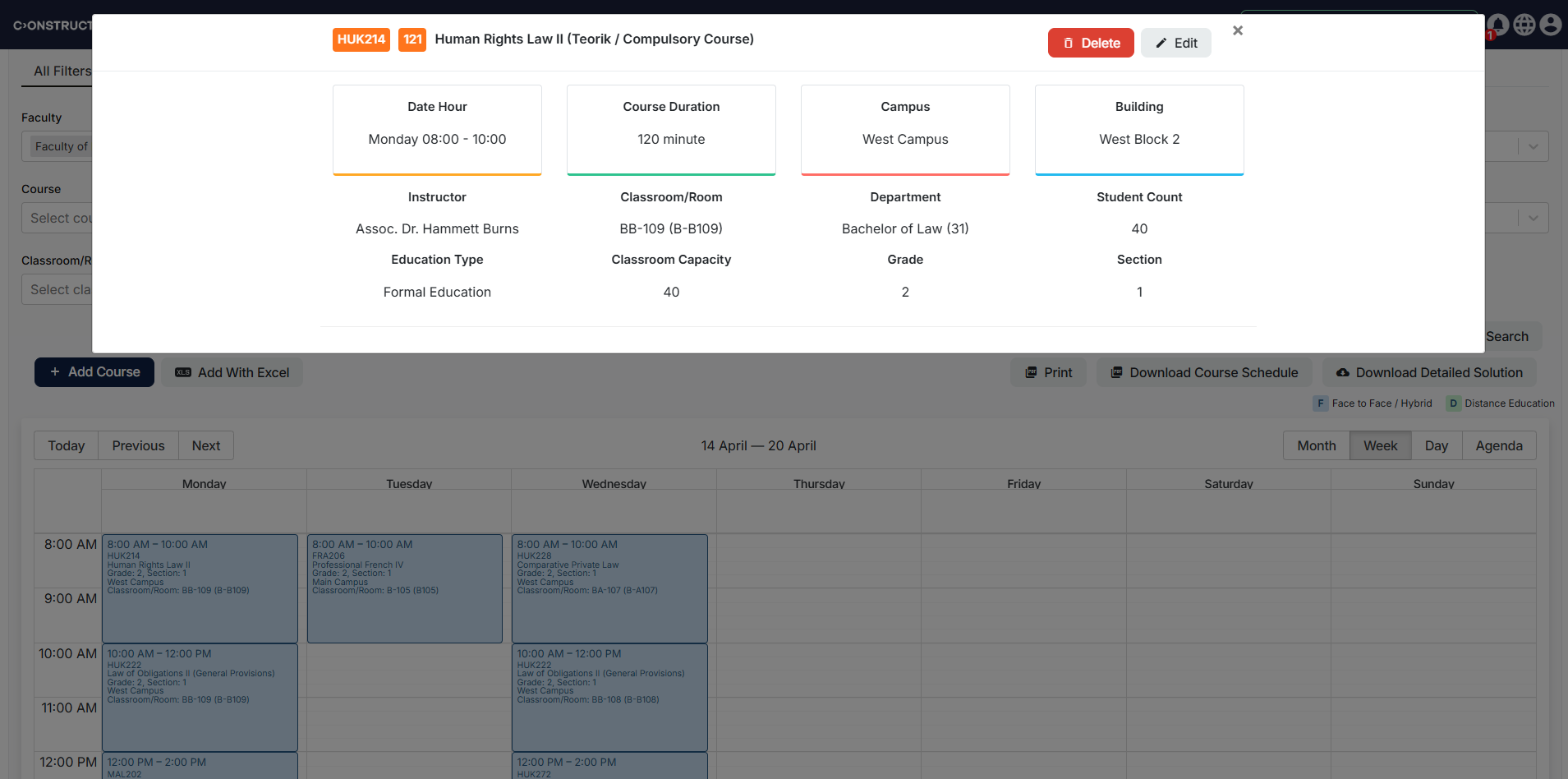The image size is (1568, 779).
Task: Click the pencil icon on the Edit button
Action: click(x=1161, y=42)
